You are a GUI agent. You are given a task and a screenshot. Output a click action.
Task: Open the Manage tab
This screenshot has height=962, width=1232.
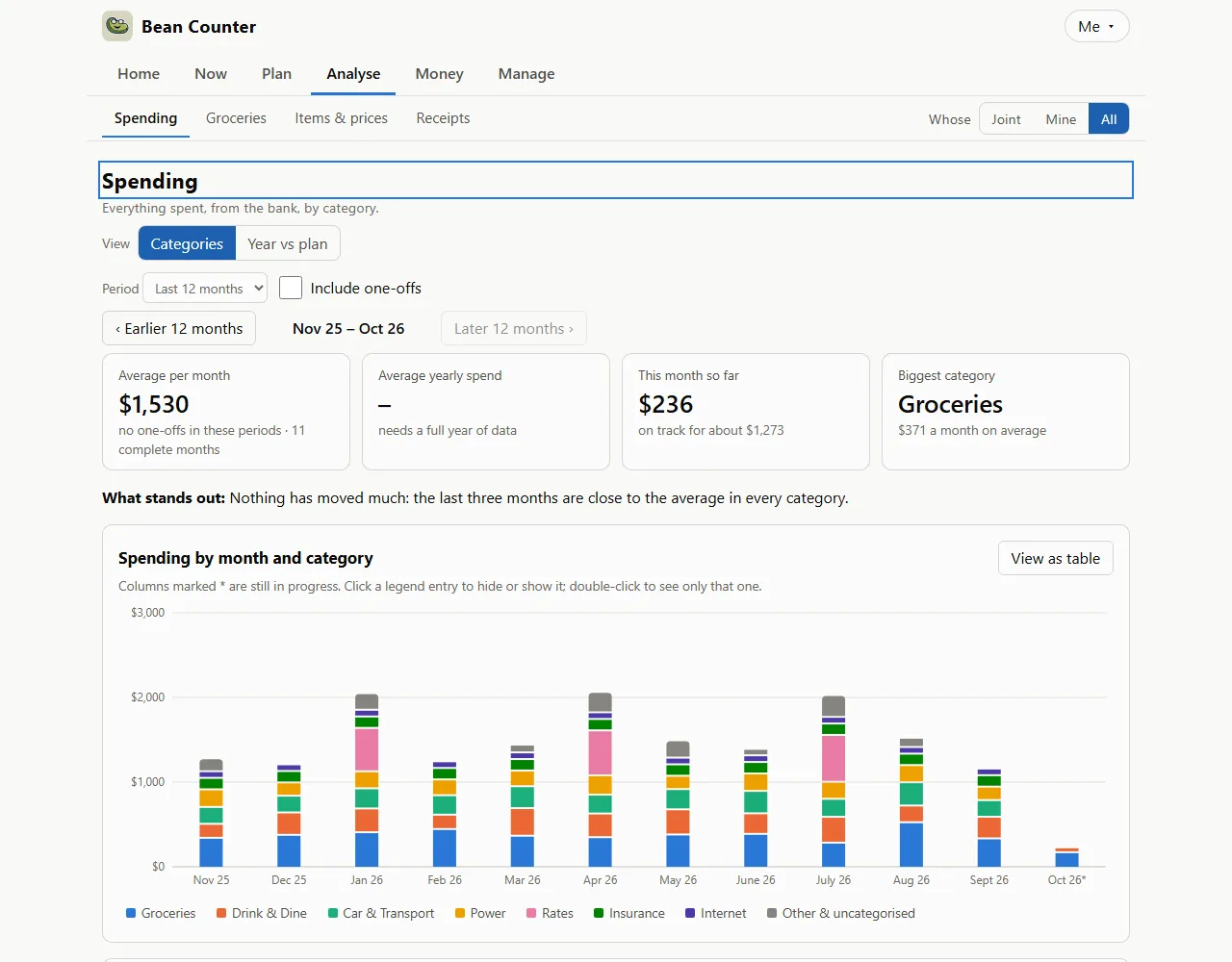tap(526, 74)
